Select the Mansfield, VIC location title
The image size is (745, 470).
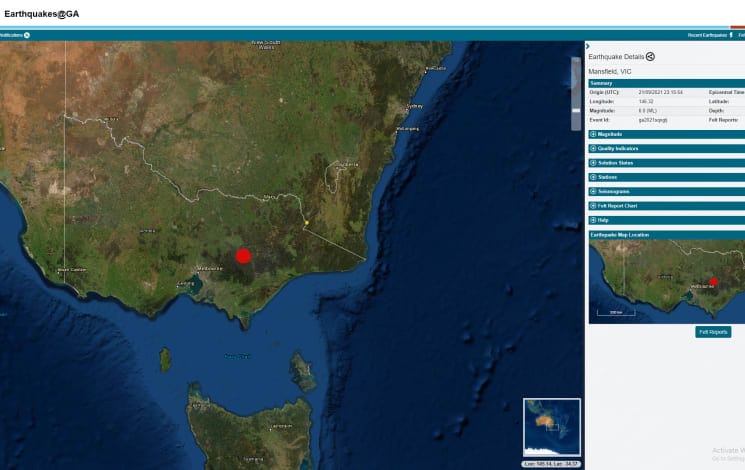tap(610, 72)
